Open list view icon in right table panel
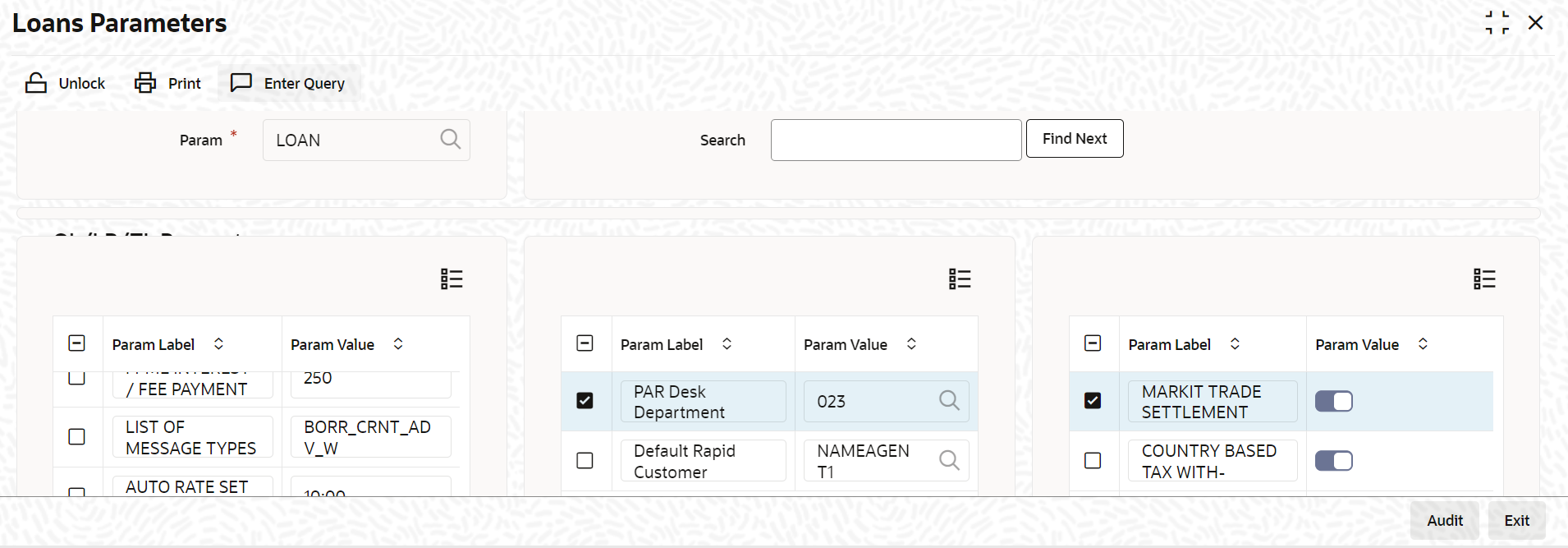The image size is (1568, 548). [x=1484, y=279]
